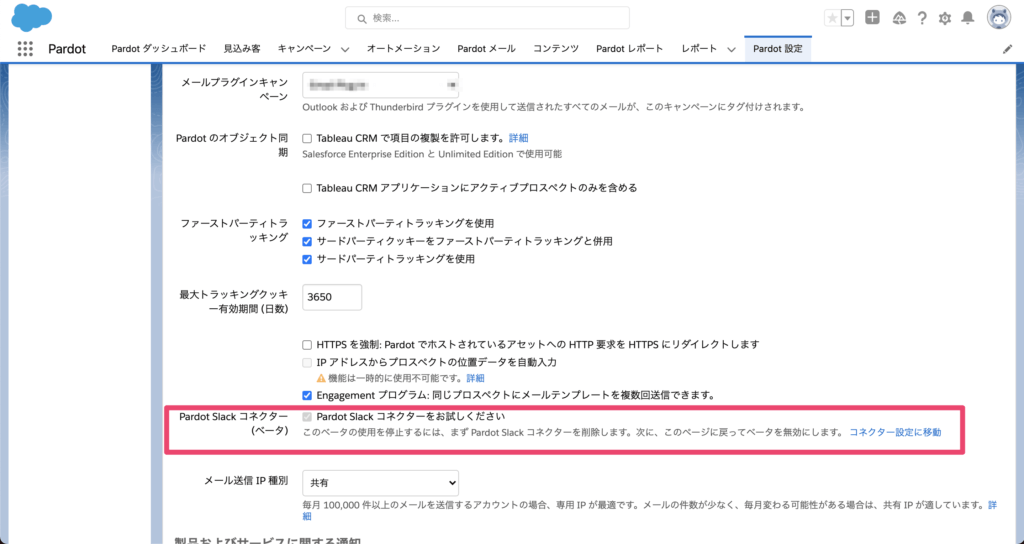Open the help question mark icon

point(921,18)
